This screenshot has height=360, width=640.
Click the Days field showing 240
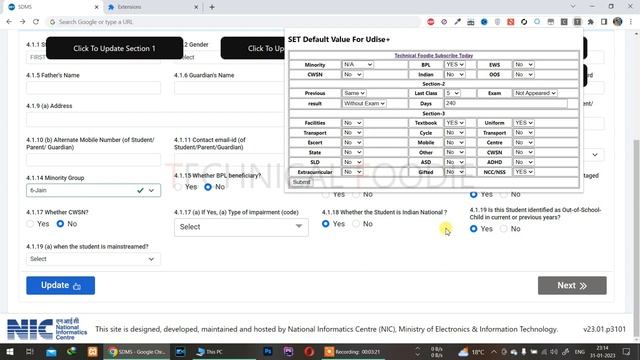pos(506,104)
